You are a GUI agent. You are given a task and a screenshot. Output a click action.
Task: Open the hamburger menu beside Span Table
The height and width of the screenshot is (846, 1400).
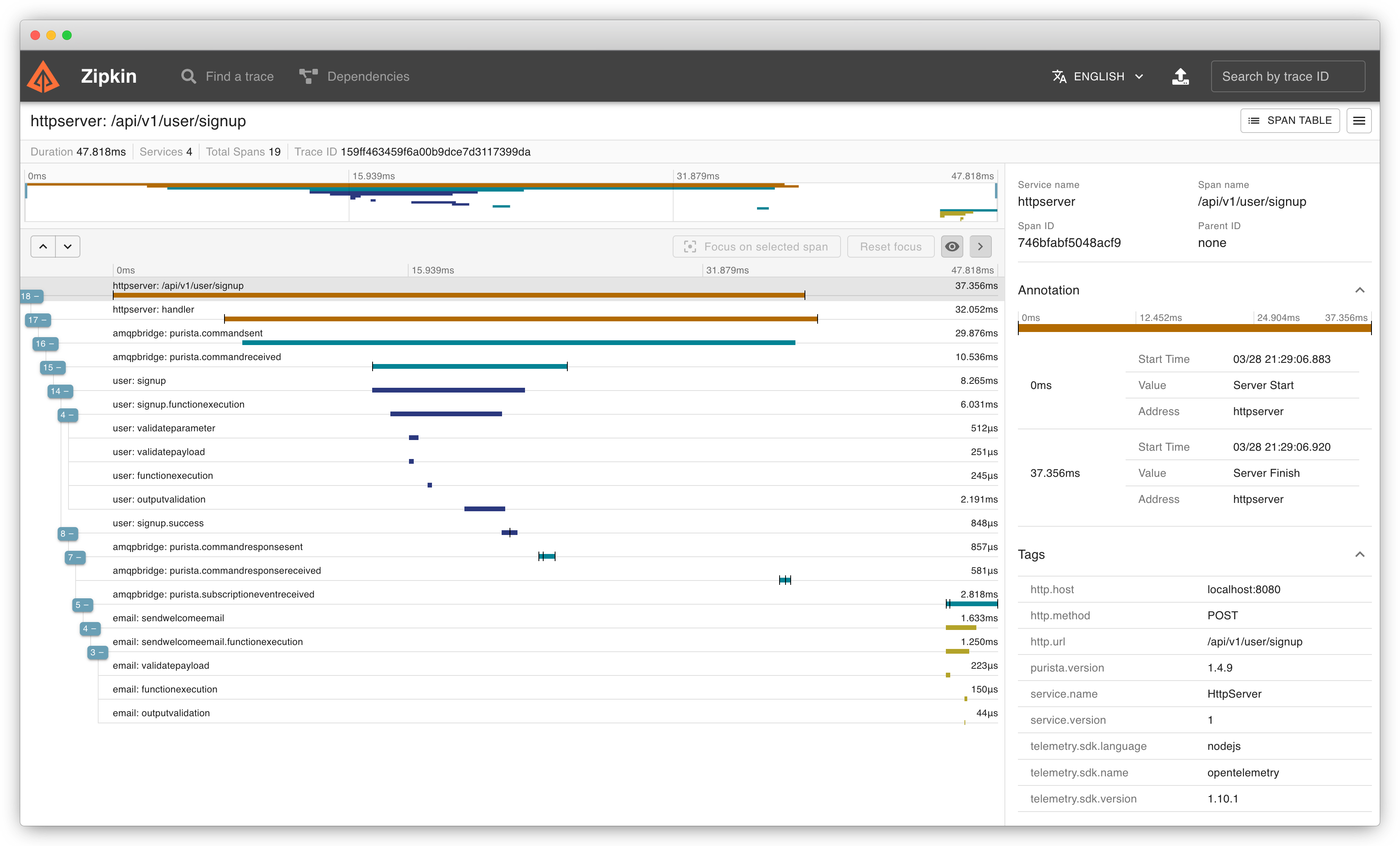[x=1358, y=120]
